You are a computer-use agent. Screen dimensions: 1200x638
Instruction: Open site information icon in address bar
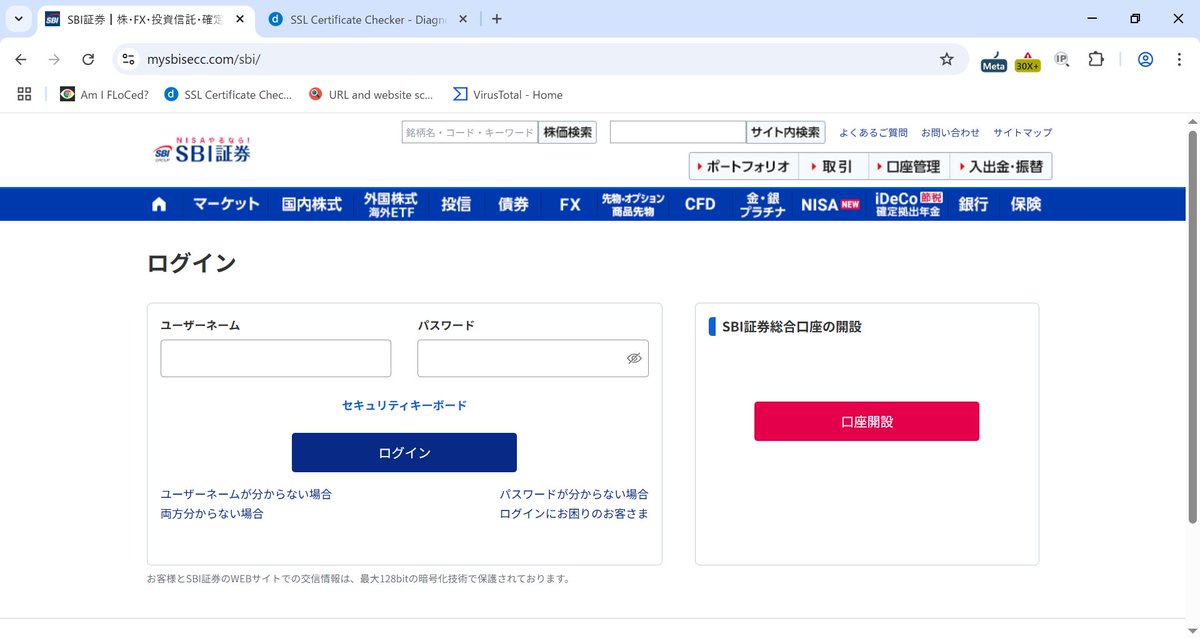tap(128, 59)
